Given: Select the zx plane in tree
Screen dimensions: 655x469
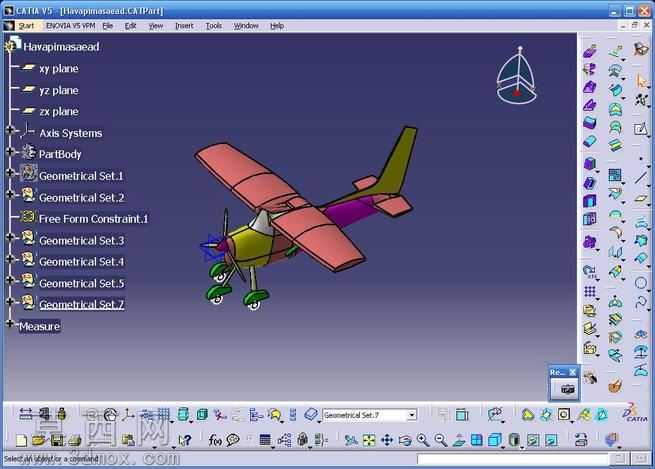Looking at the screenshot, I should point(59,112).
